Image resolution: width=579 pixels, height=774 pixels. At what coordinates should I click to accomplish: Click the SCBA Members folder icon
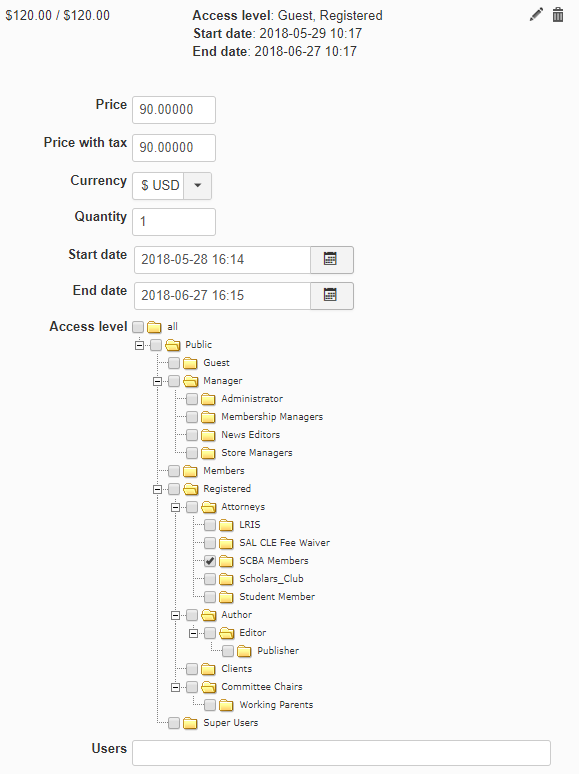(x=226, y=561)
